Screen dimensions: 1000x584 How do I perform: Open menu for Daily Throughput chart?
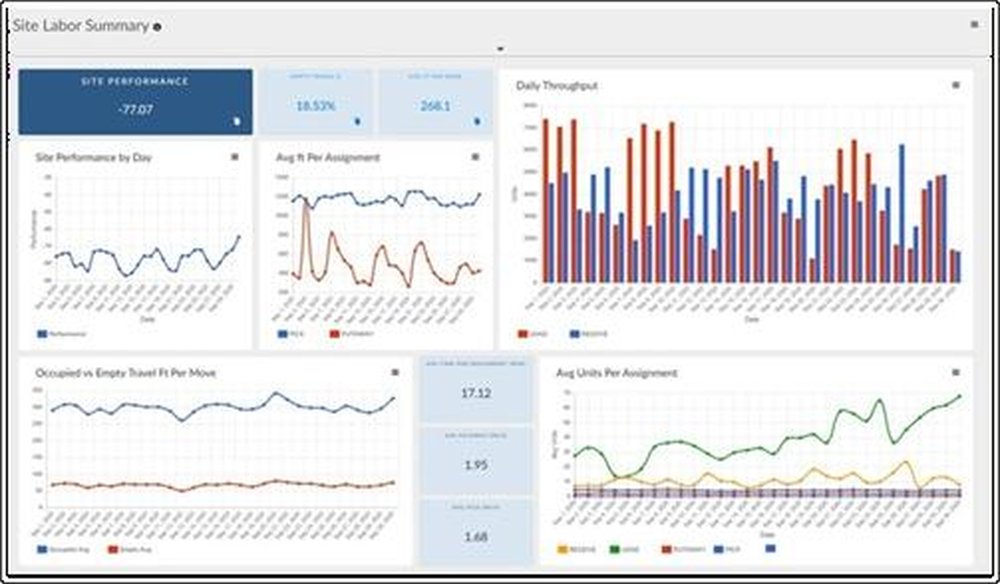pos(955,85)
